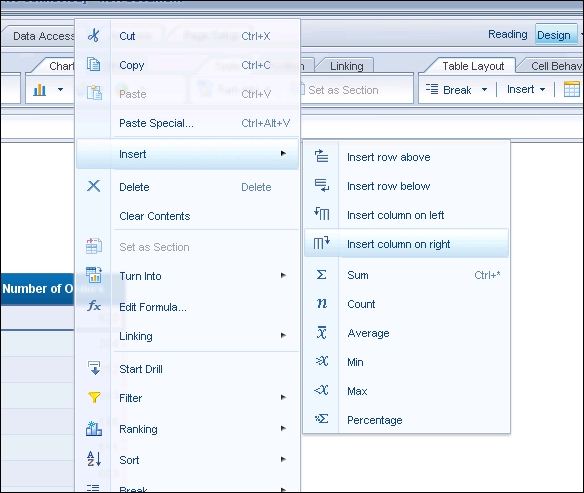Viewport: 584px width, 493px height.
Task: Select Clear Contents menu entry
Action: (x=187, y=216)
